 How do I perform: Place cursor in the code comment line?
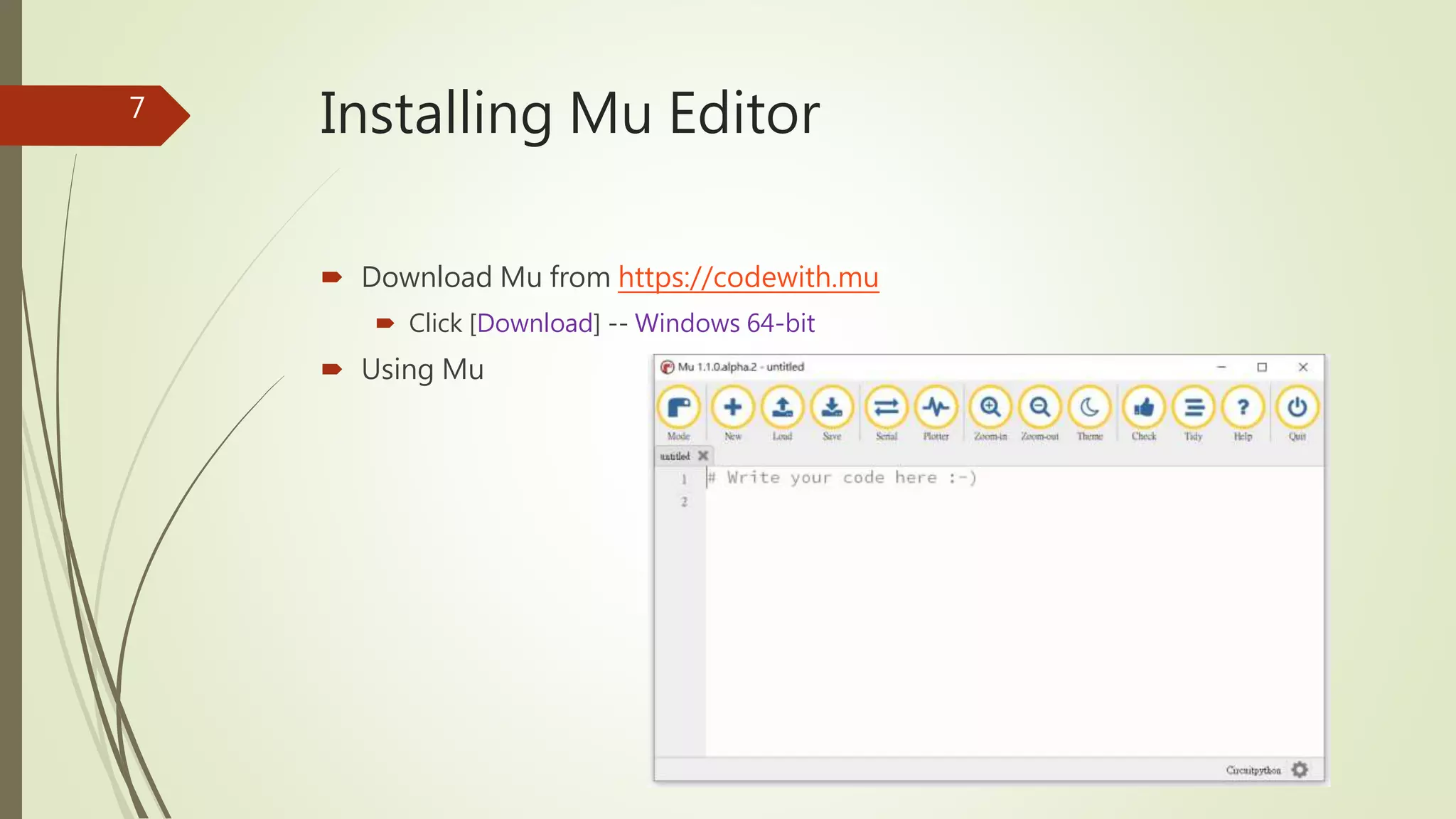(842, 478)
